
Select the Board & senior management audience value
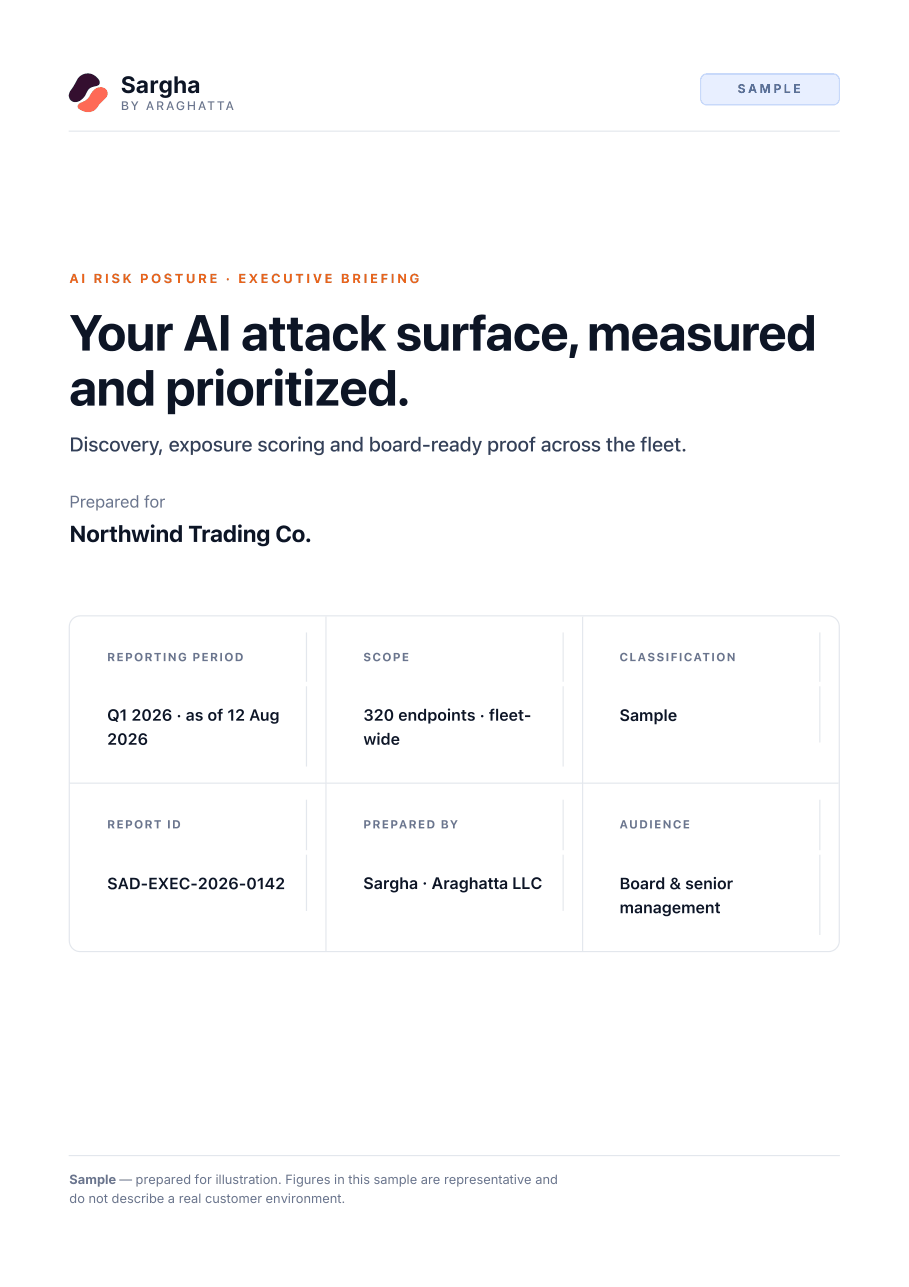click(676, 895)
